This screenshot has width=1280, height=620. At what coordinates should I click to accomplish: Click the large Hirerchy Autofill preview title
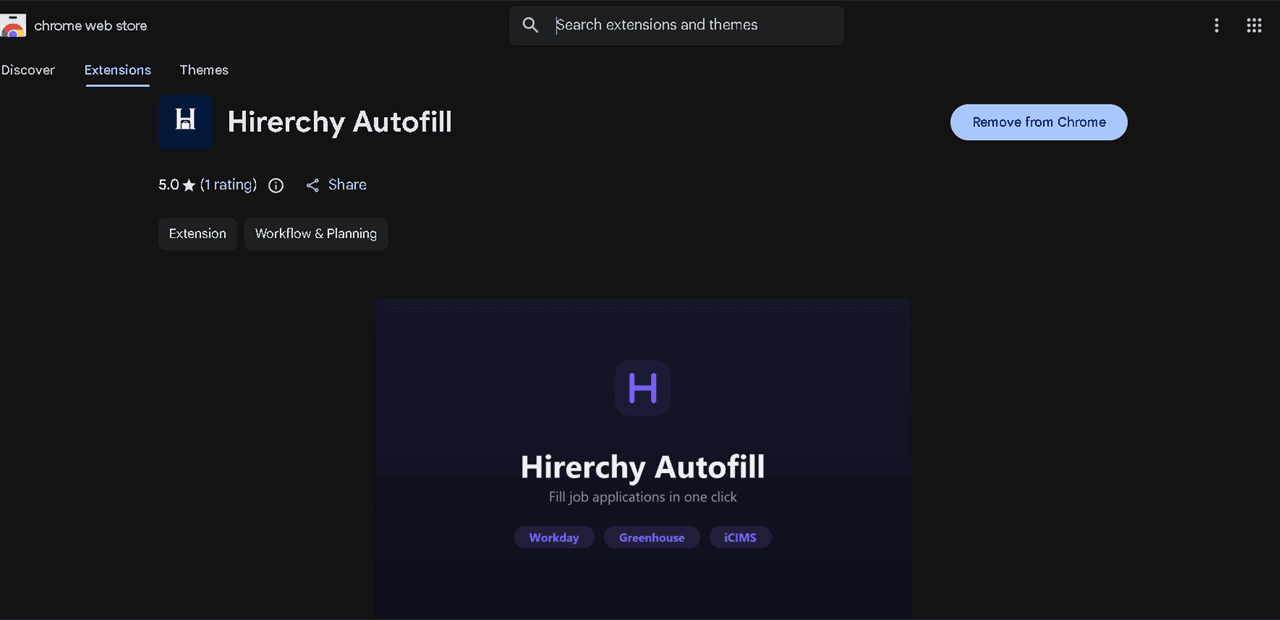[643, 467]
